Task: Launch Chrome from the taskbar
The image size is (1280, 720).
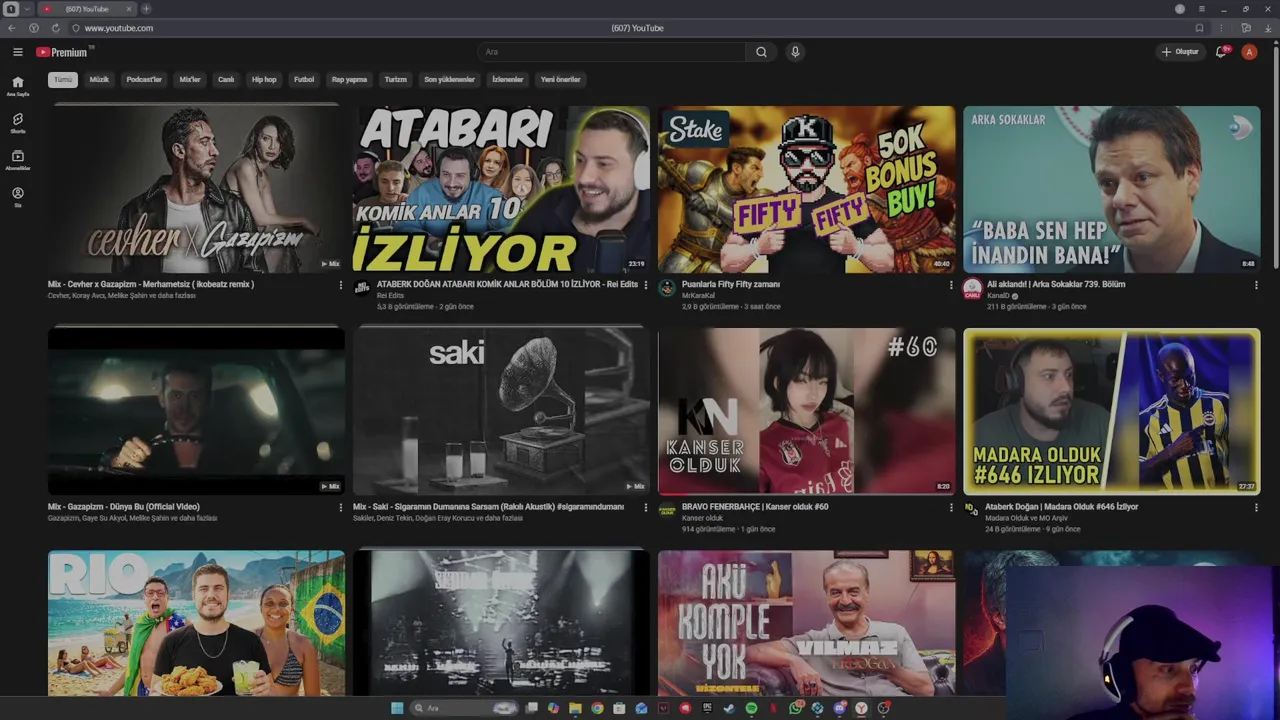Action: (597, 708)
